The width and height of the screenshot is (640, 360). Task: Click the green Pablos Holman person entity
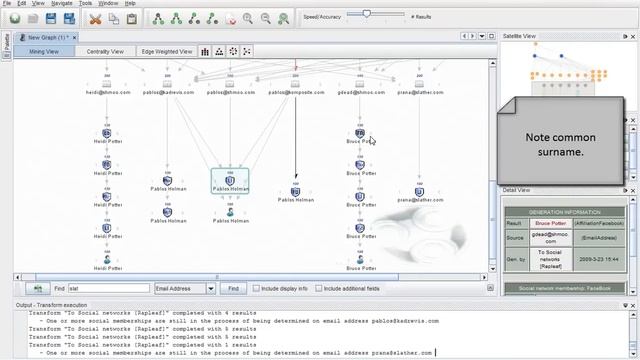[x=230, y=212]
